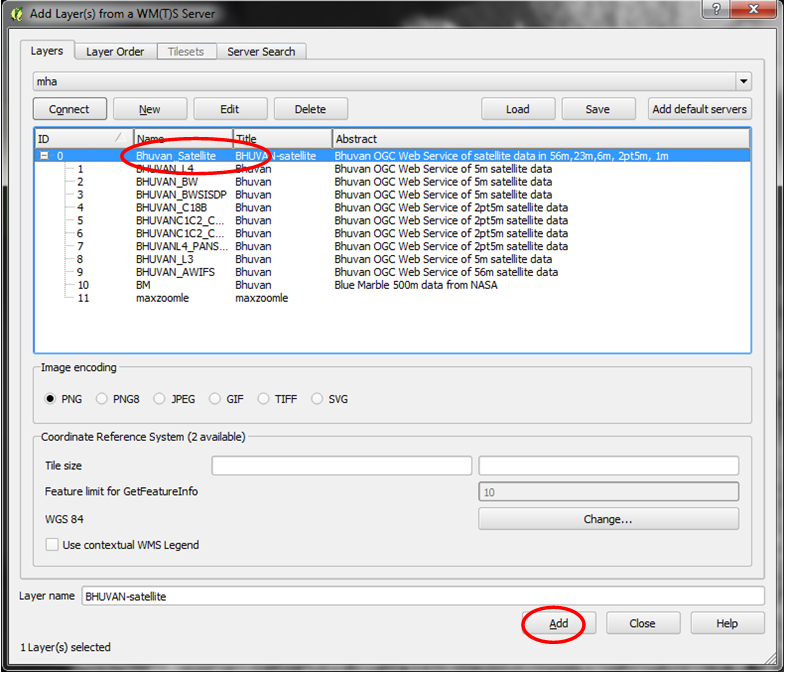Select the BHUVAN_C18B layer row
The height and width of the screenshot is (673, 786).
coord(392,207)
